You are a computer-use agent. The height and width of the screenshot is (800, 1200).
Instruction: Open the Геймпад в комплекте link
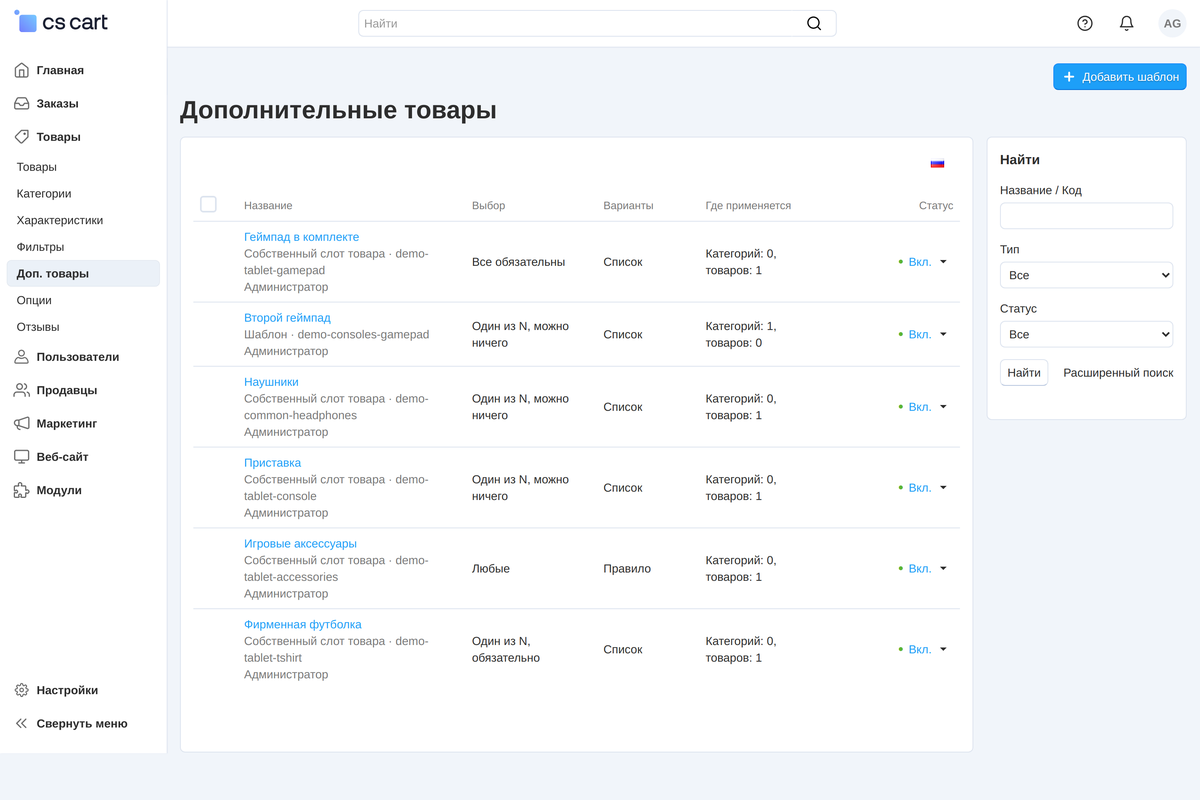(301, 237)
